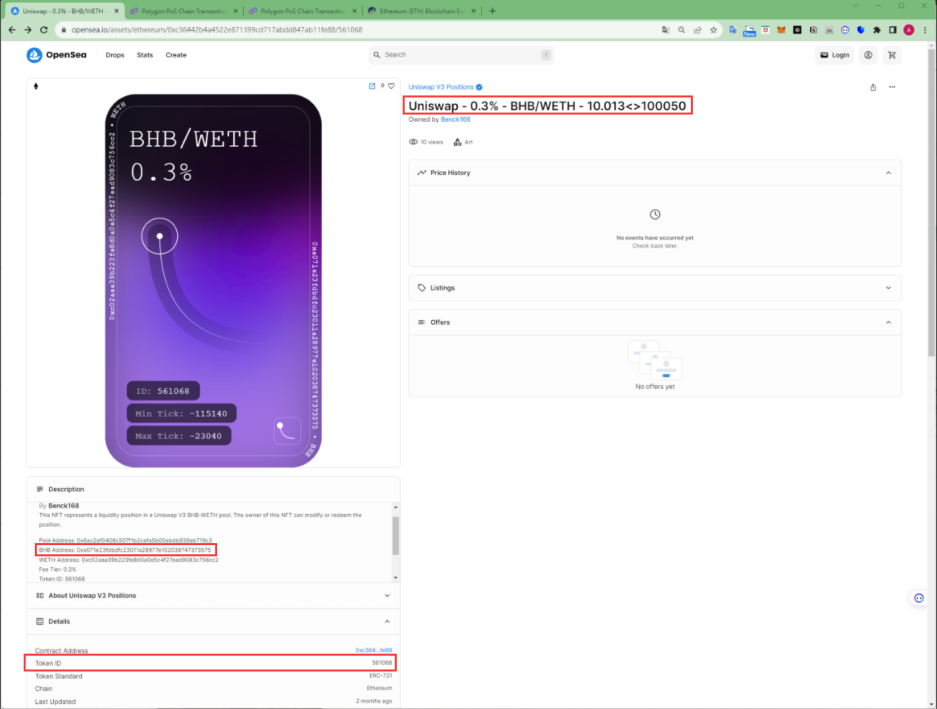Switch to Ethereum (ETH) Blockchain Explorer tab

(422, 11)
